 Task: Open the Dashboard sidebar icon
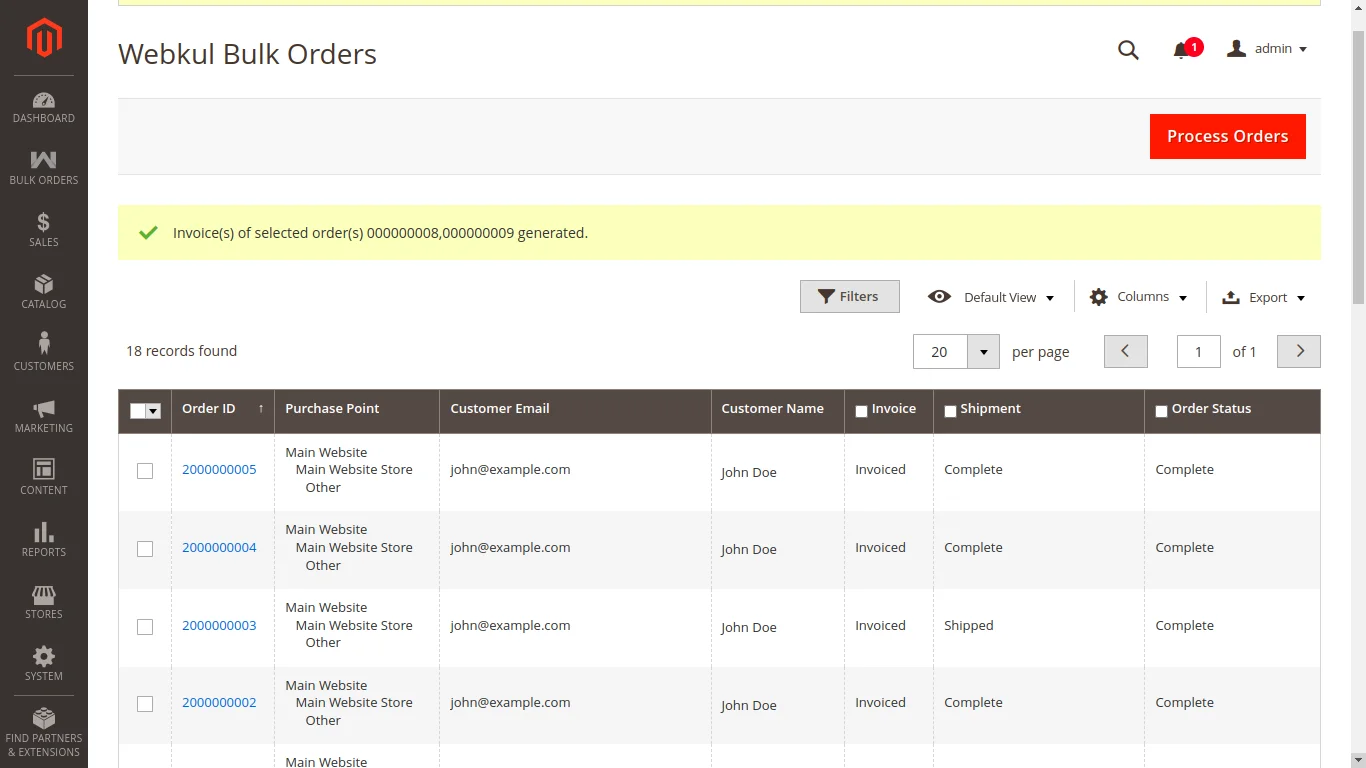(44, 107)
